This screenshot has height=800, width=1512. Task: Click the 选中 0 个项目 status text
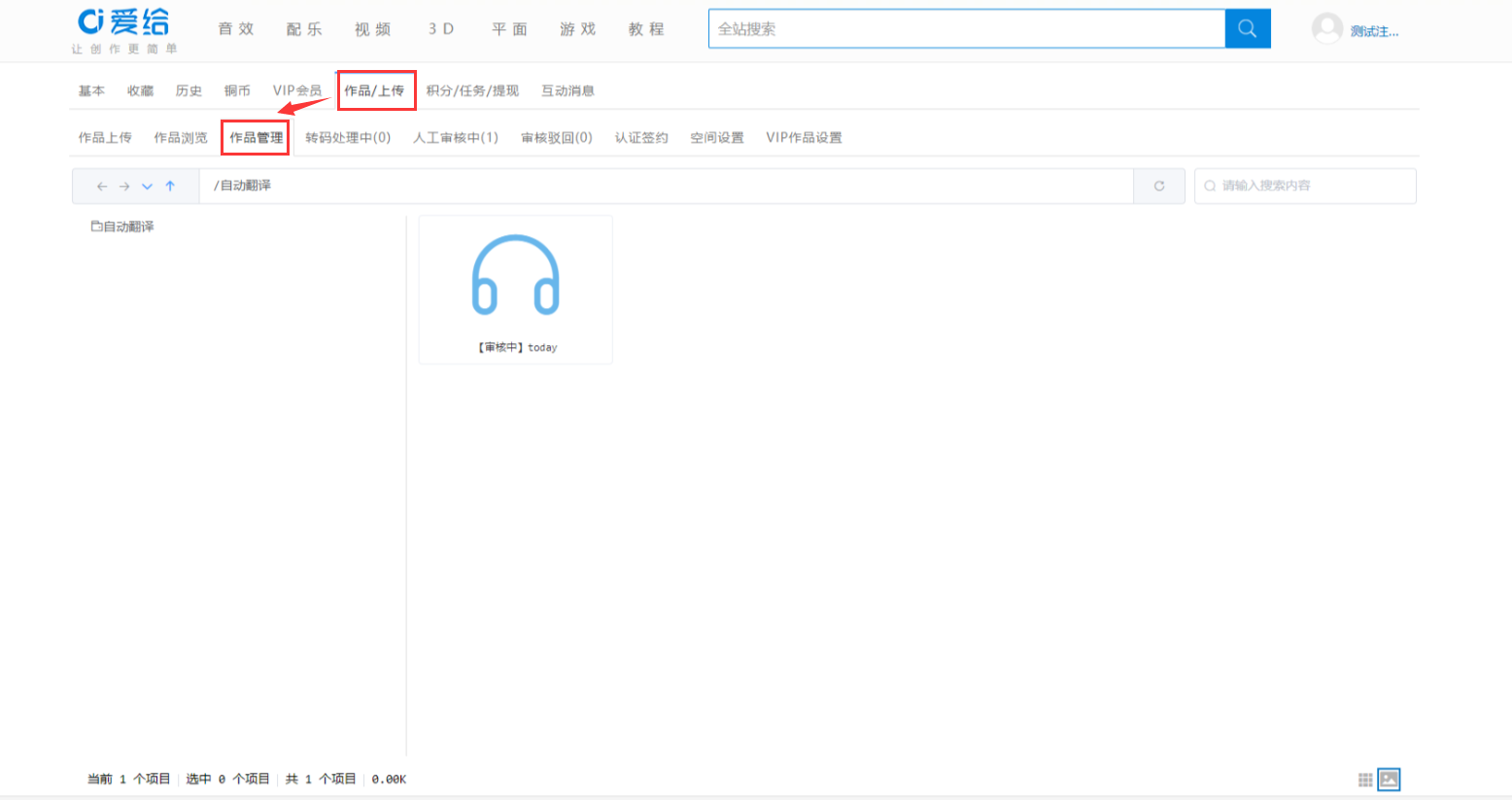click(227, 780)
